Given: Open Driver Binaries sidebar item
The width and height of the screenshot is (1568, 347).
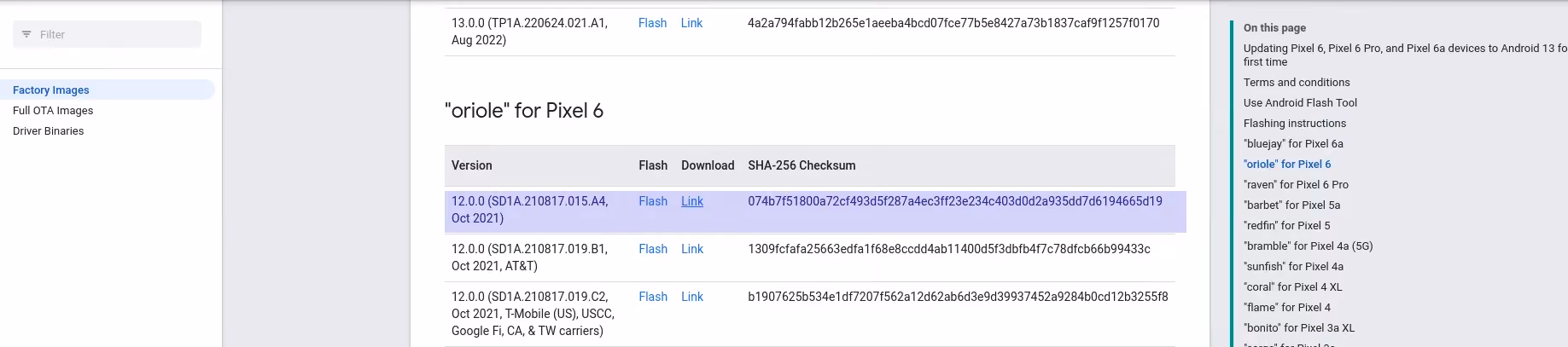Looking at the screenshot, I should point(49,131).
